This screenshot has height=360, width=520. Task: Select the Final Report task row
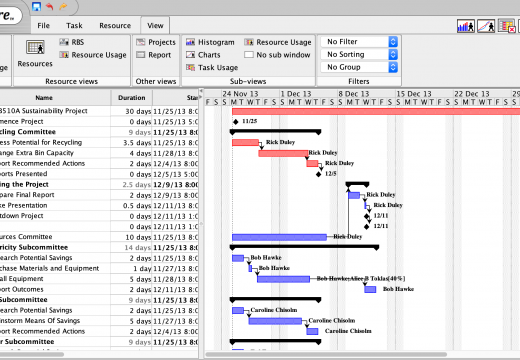coord(27,195)
